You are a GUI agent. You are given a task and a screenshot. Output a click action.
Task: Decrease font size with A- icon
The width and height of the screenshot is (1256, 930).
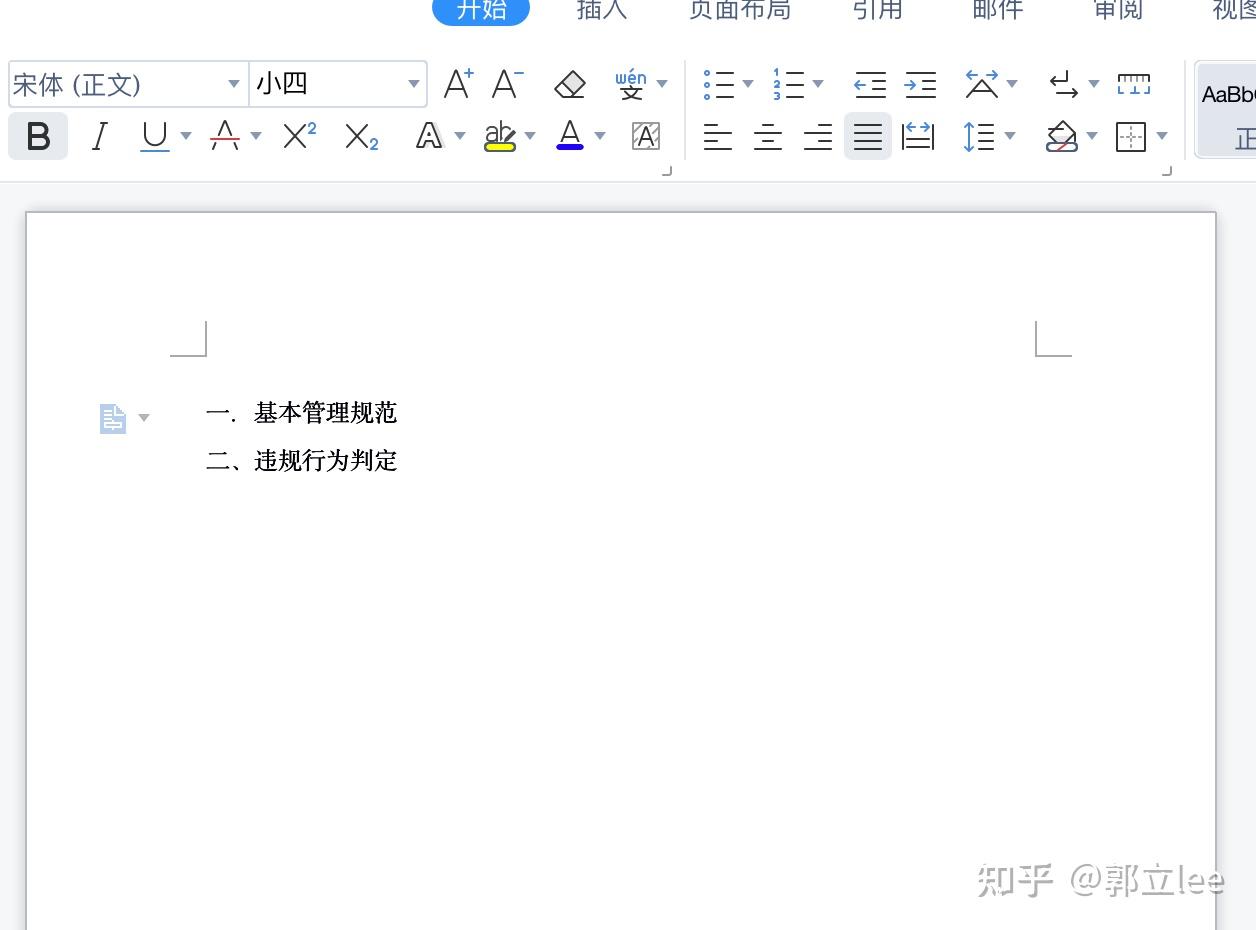(x=508, y=84)
